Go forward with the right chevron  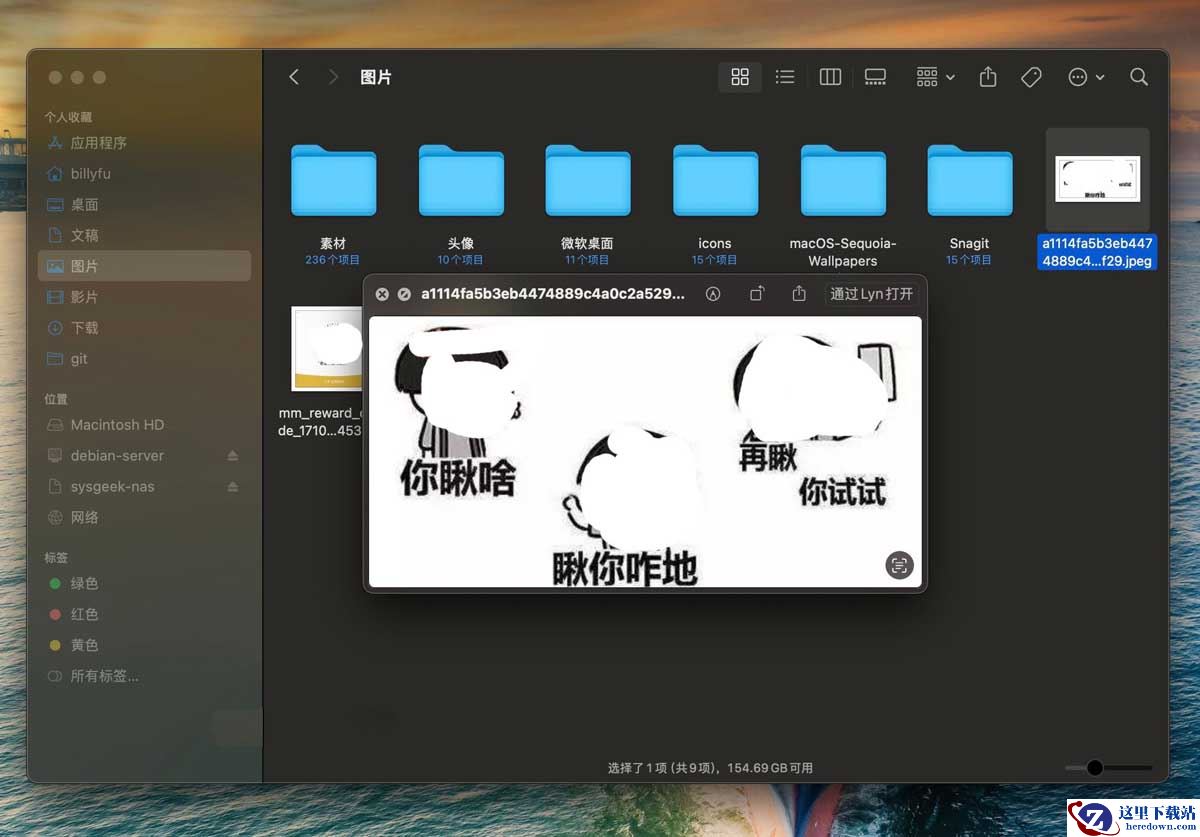(x=333, y=77)
